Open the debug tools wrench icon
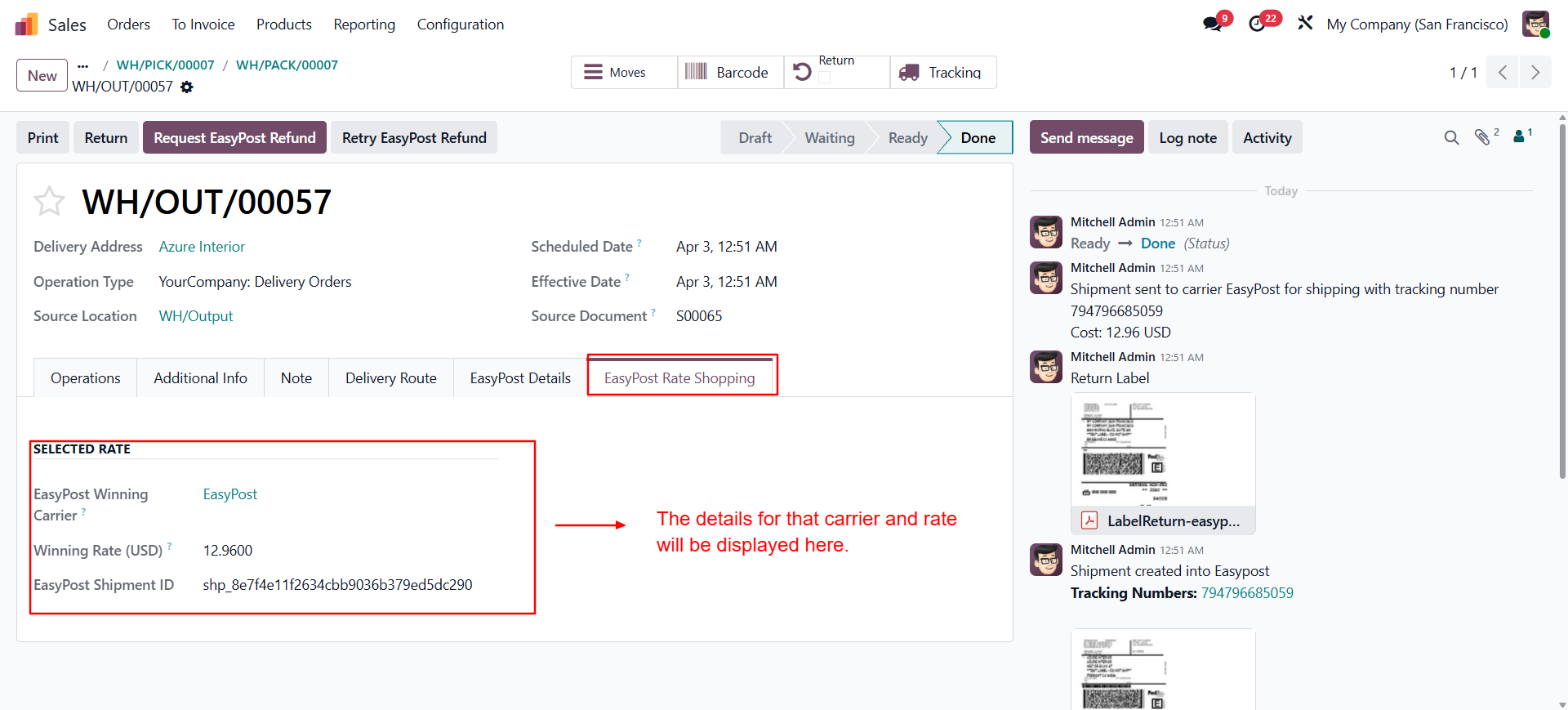 click(1305, 24)
